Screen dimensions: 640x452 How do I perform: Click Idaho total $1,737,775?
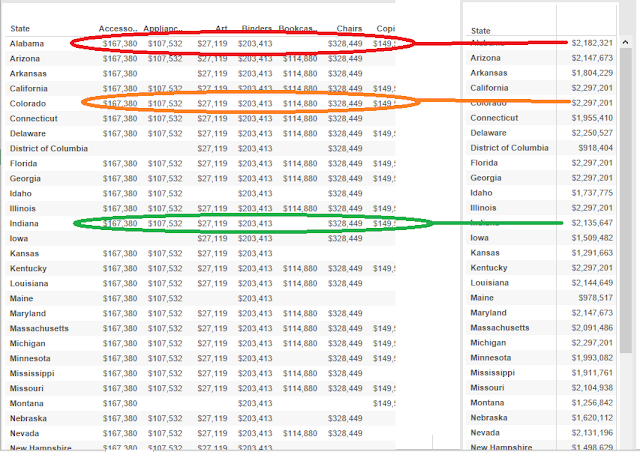(592, 193)
